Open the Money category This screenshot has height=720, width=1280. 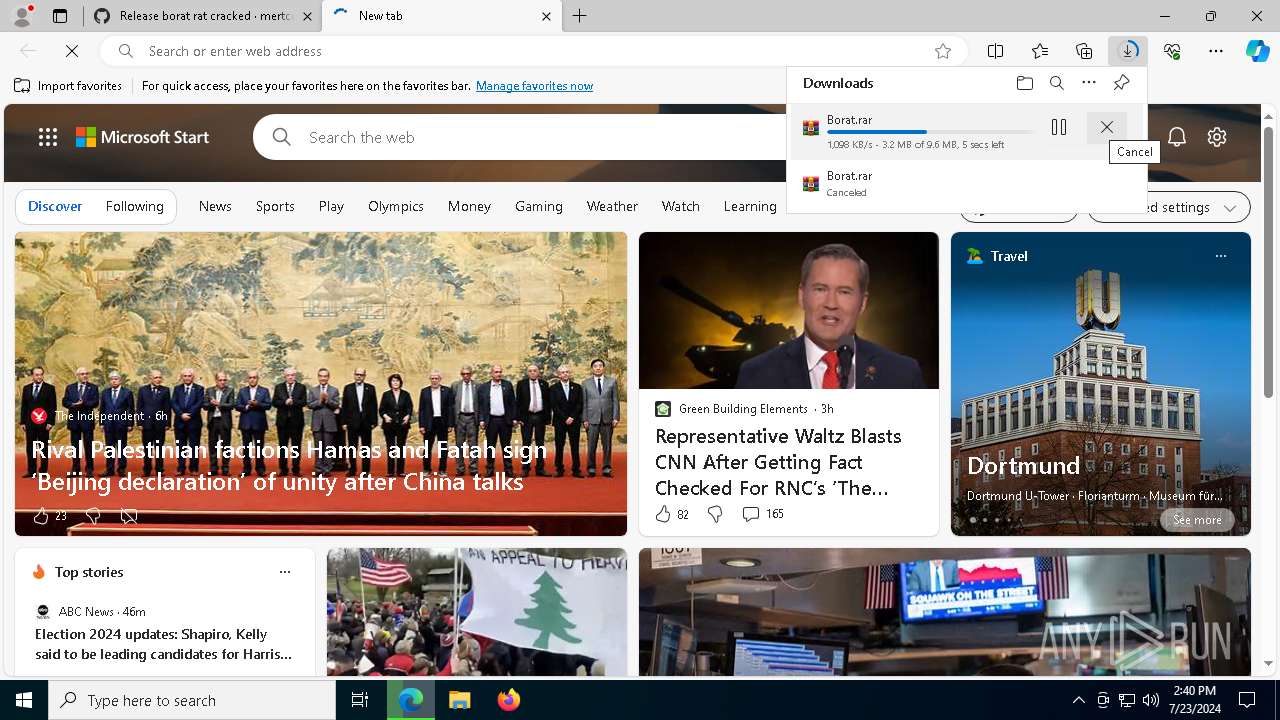tap(469, 206)
